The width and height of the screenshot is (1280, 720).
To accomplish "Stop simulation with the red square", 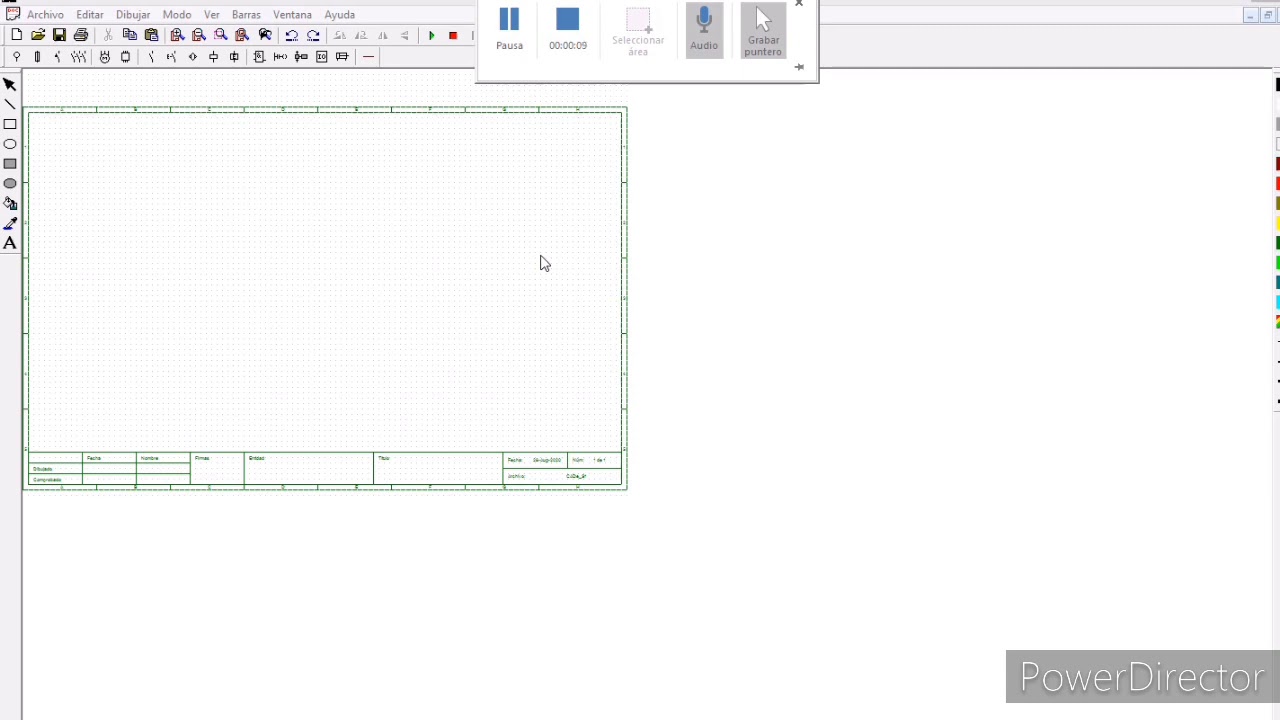I will (x=453, y=35).
